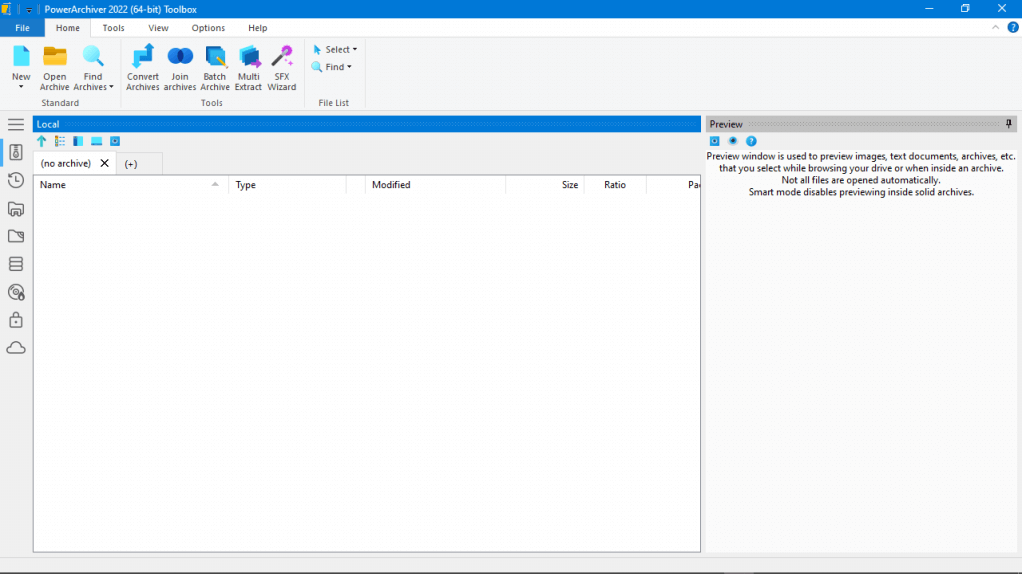The image size is (1022, 574).
Task: Open the cloud icon in left sidebar
Action: click(x=16, y=348)
